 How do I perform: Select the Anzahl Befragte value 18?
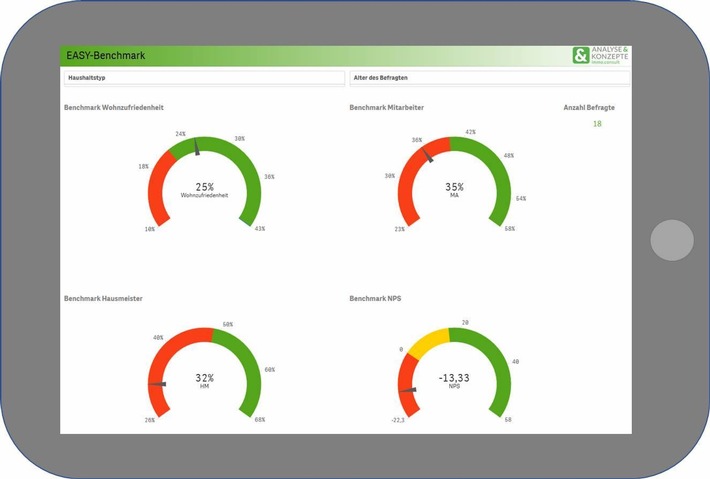coord(597,124)
